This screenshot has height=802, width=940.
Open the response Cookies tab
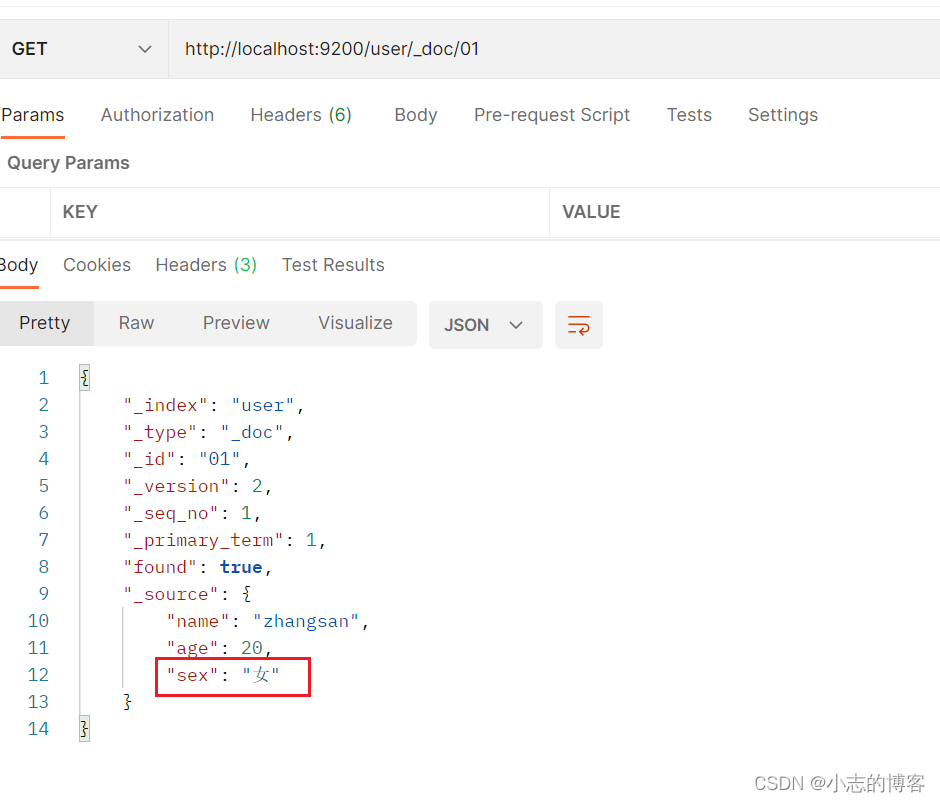97,265
